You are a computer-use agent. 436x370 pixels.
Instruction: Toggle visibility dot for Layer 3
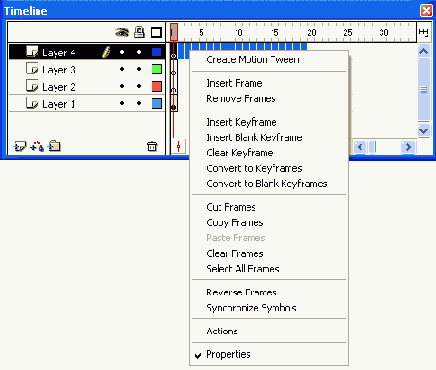click(x=122, y=69)
